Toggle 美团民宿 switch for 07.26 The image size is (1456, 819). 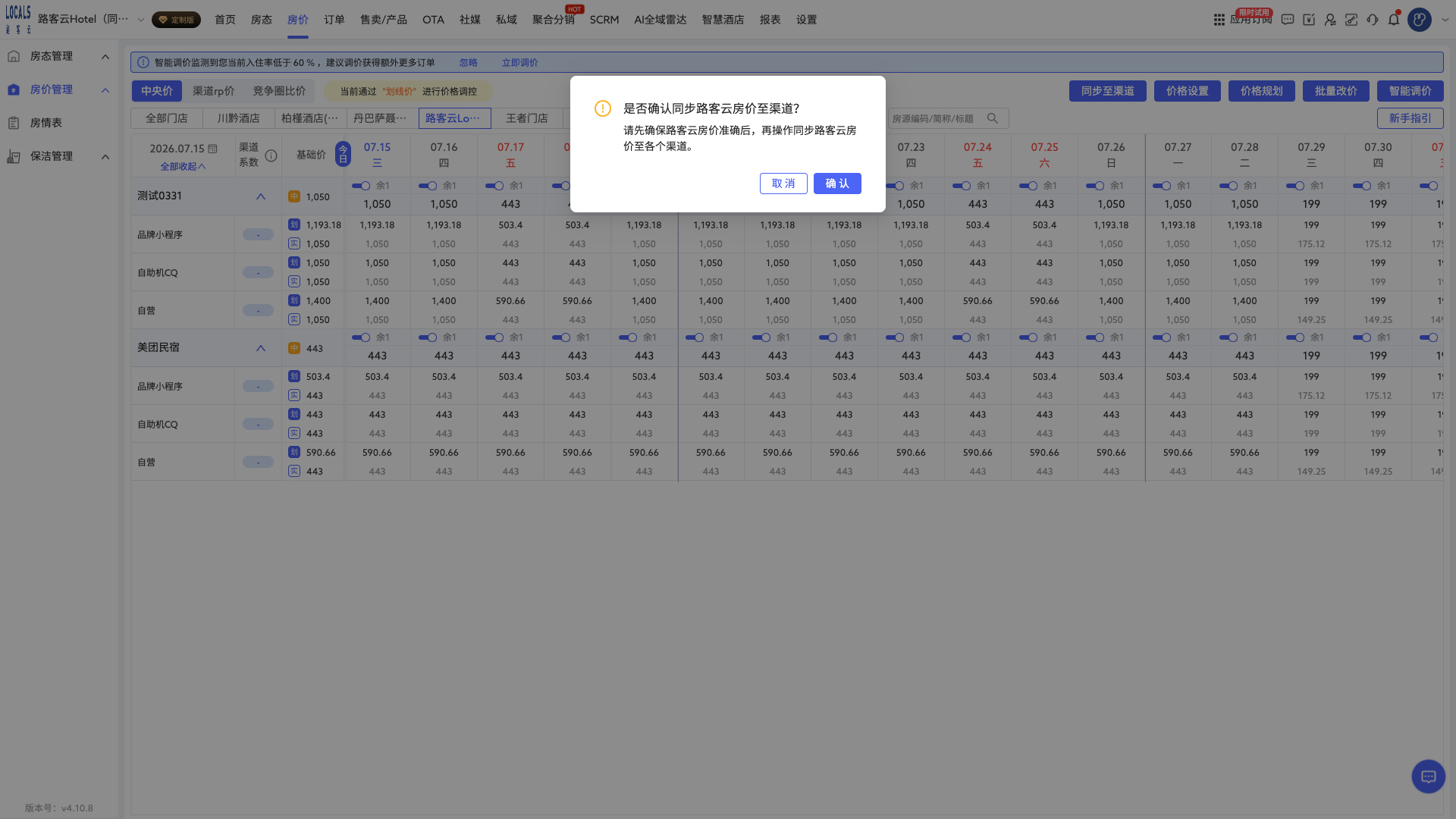pos(1095,337)
